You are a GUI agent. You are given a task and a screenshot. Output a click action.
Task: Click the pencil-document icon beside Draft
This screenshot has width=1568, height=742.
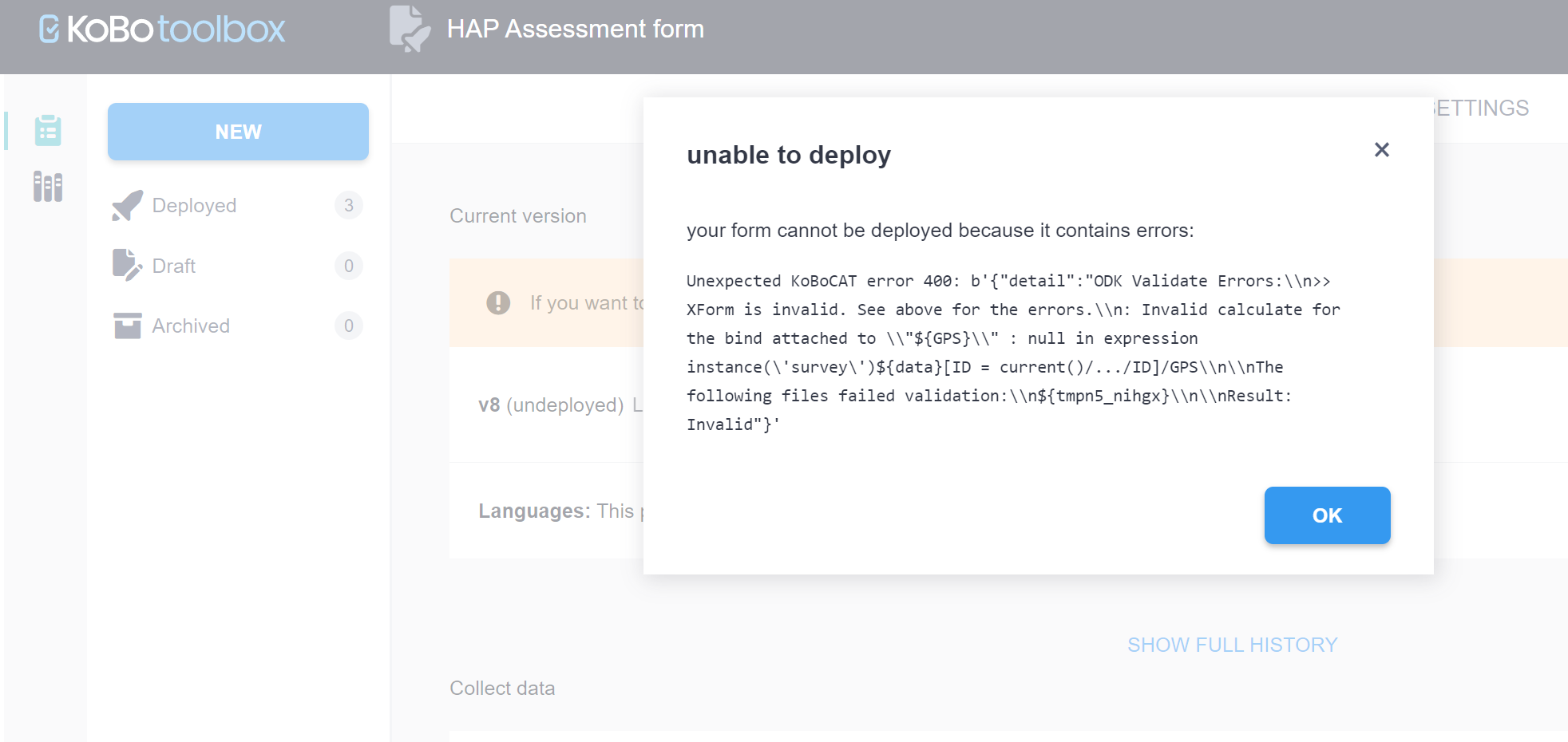tap(127, 266)
